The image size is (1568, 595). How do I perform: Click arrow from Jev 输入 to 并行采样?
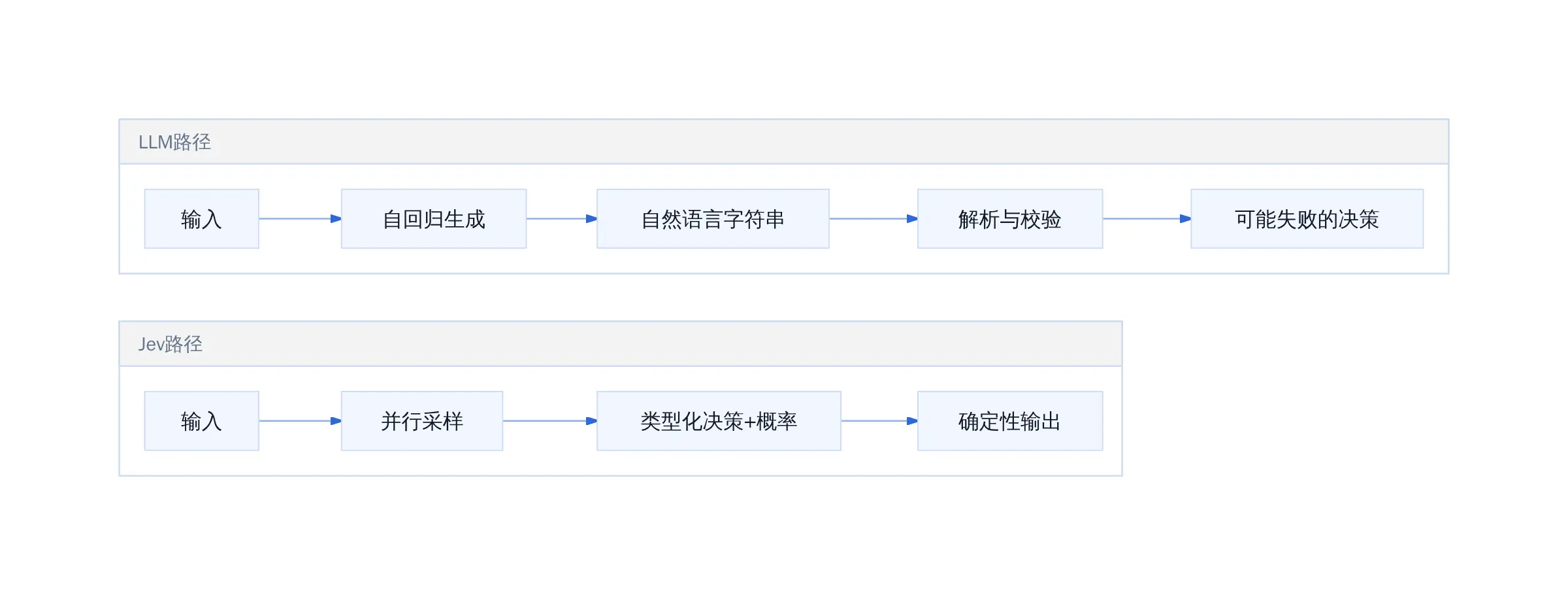click(x=301, y=421)
